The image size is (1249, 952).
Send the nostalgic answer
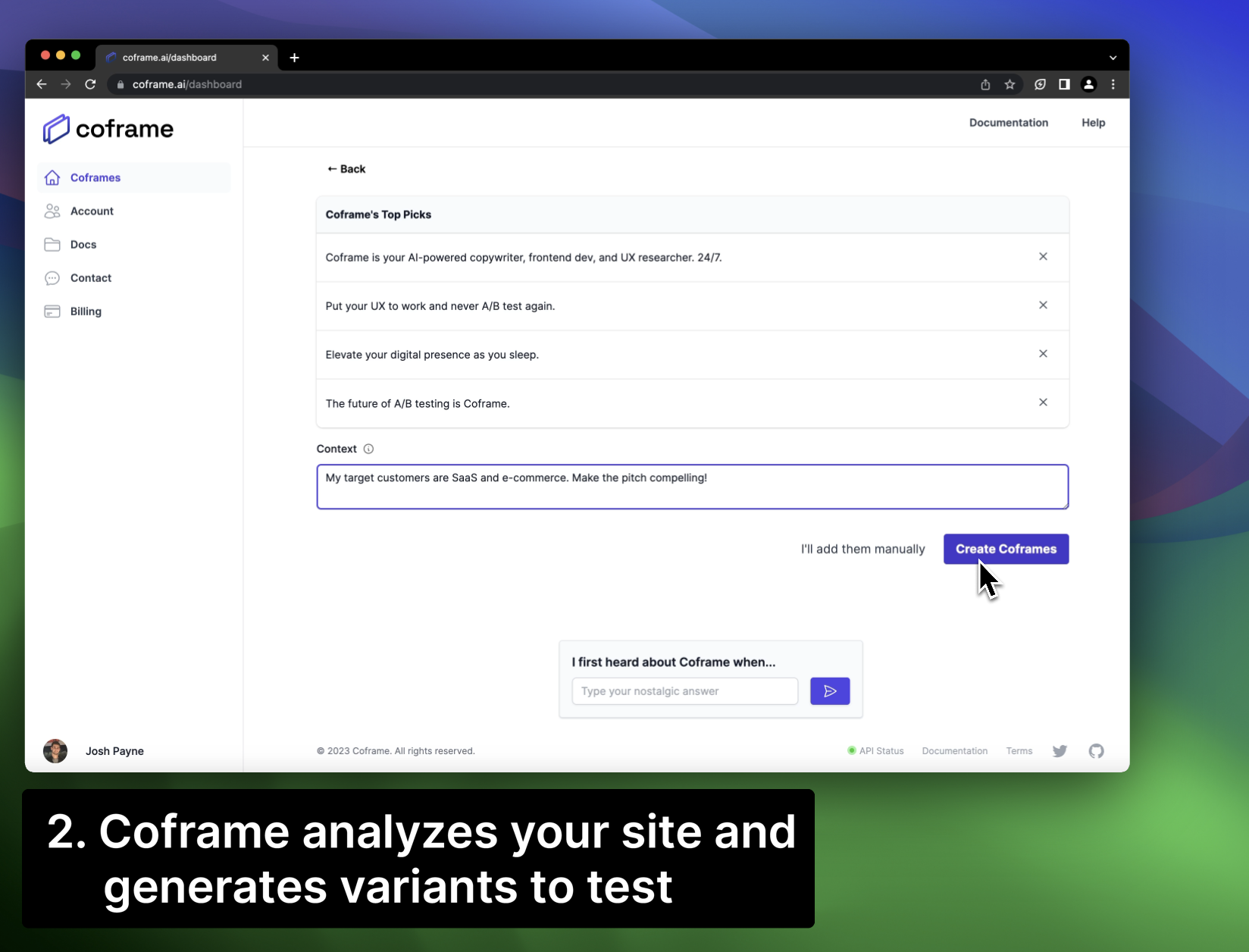coord(830,691)
